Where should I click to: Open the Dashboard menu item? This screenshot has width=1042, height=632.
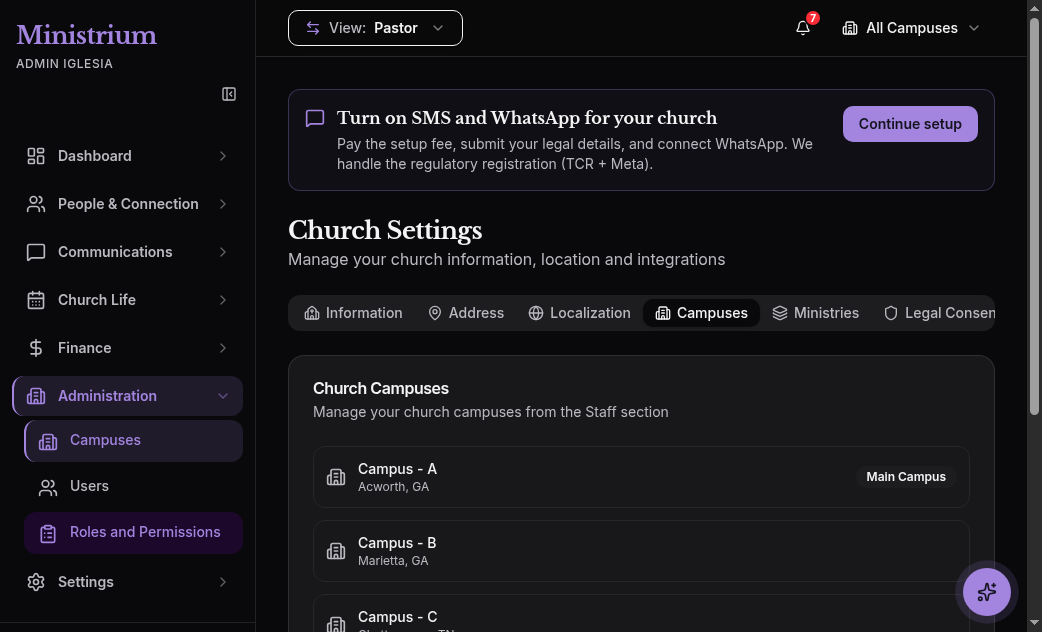point(128,156)
